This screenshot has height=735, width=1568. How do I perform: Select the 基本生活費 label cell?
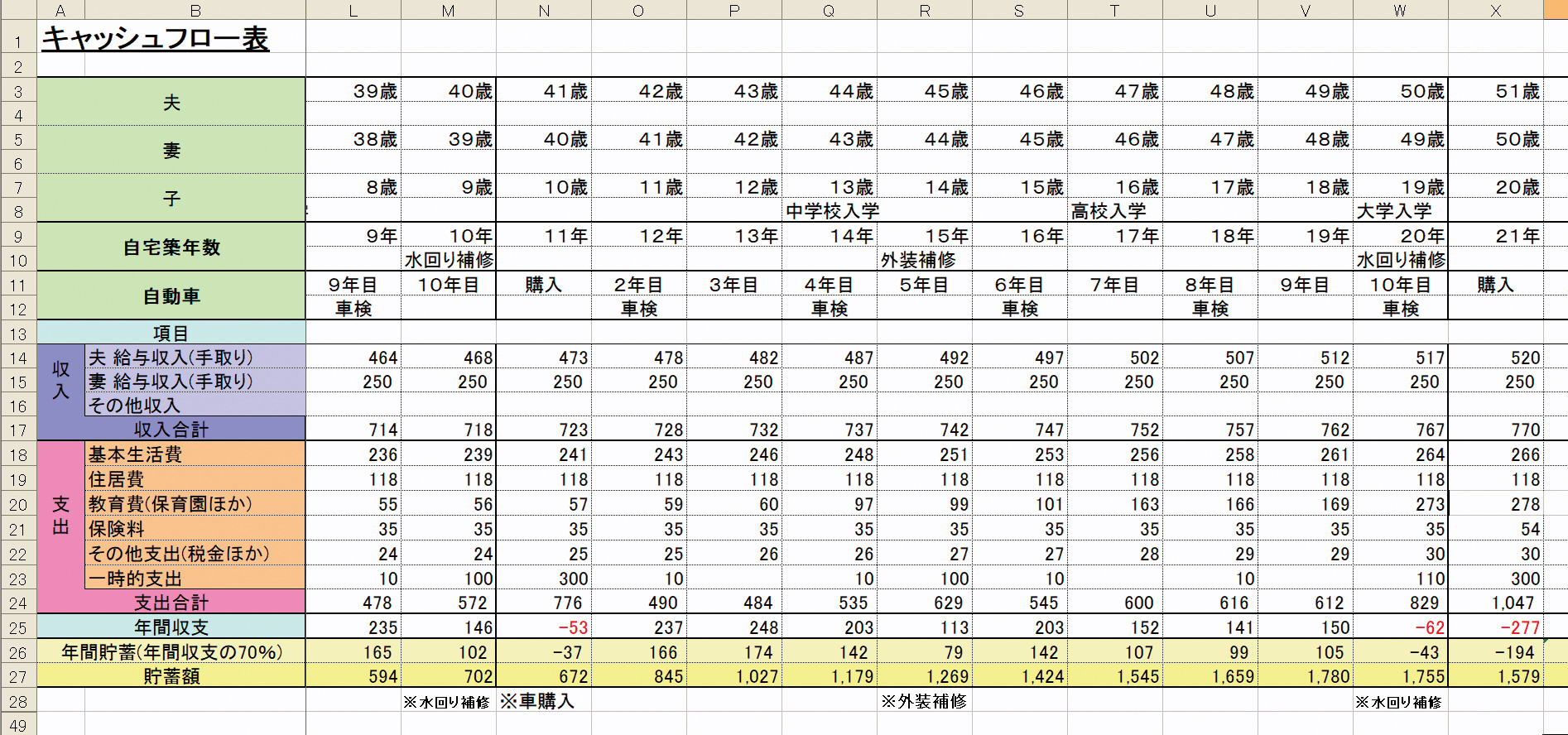(195, 454)
